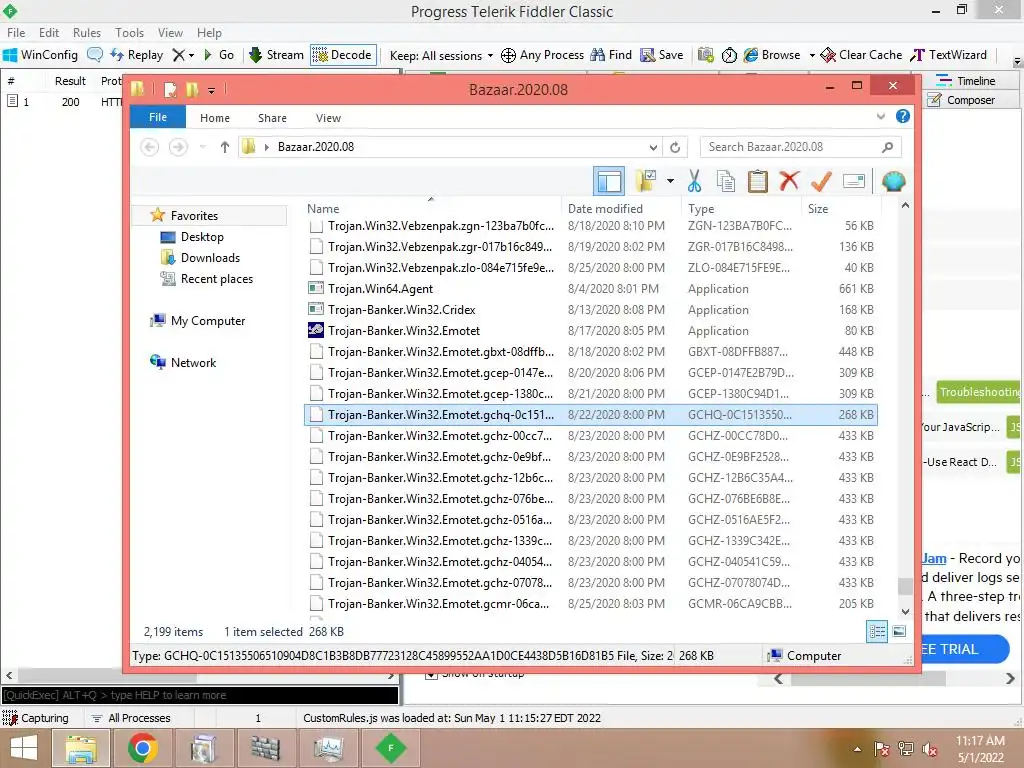Click Go to resume sessions in Fiddler
This screenshot has height=768, width=1024.
point(219,56)
